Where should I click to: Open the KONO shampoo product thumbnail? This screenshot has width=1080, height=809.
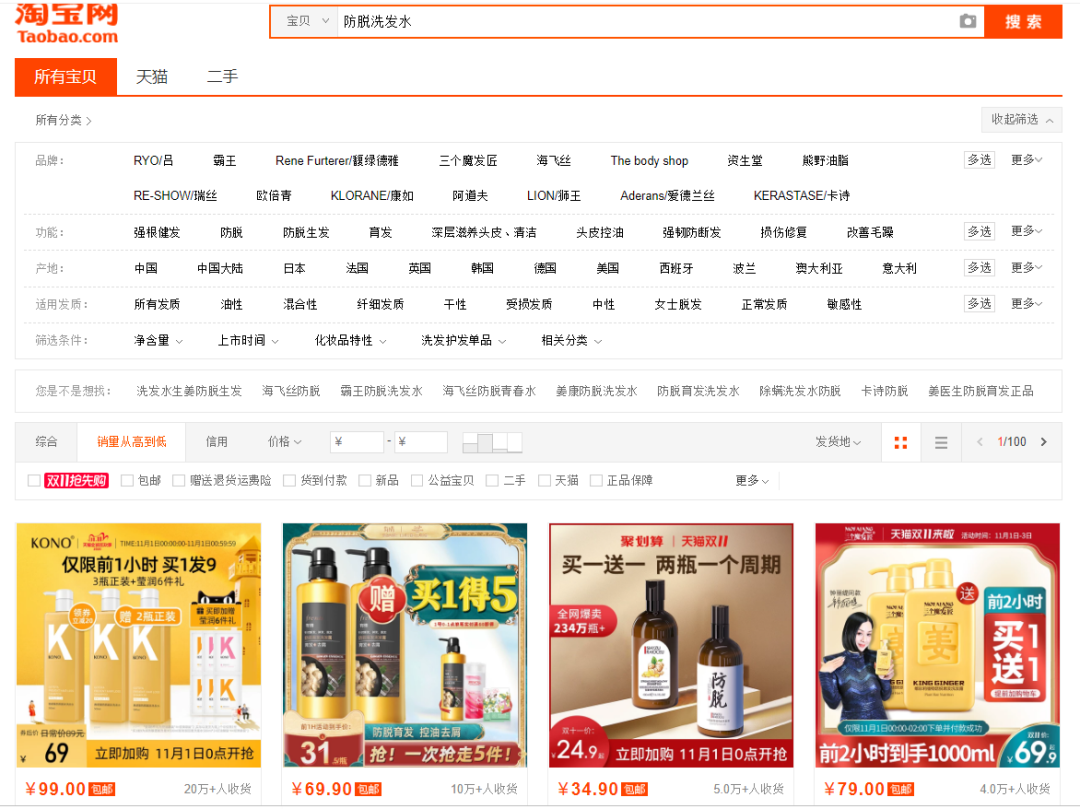pos(139,645)
